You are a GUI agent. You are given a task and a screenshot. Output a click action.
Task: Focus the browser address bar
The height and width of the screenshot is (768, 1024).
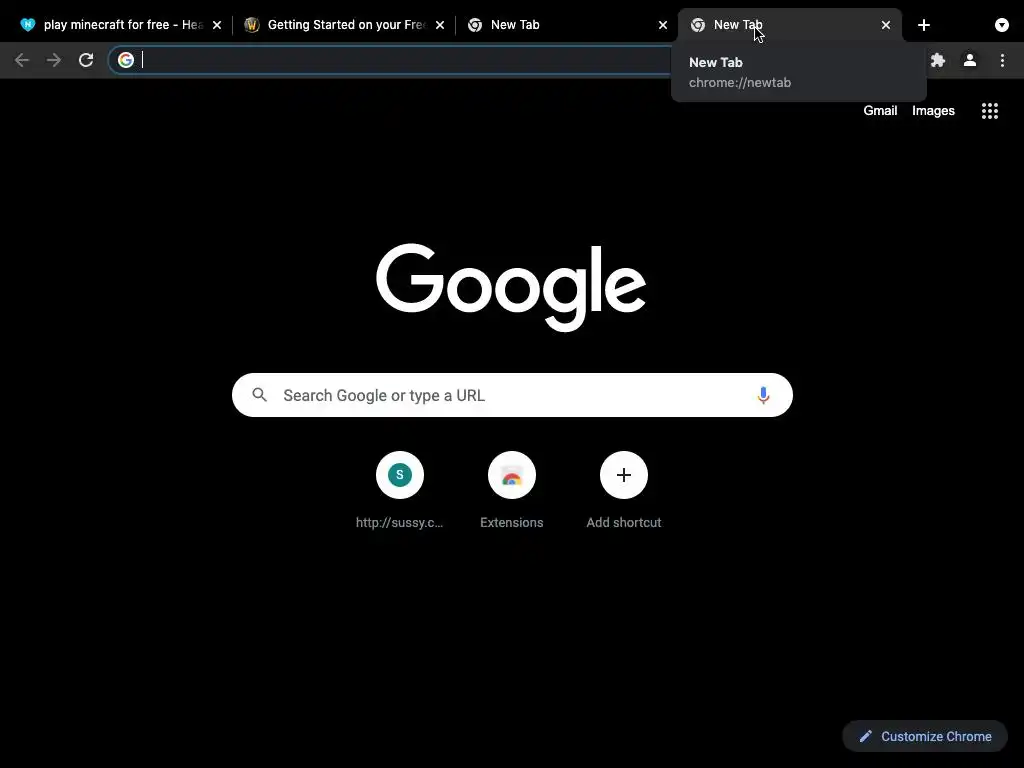point(392,60)
